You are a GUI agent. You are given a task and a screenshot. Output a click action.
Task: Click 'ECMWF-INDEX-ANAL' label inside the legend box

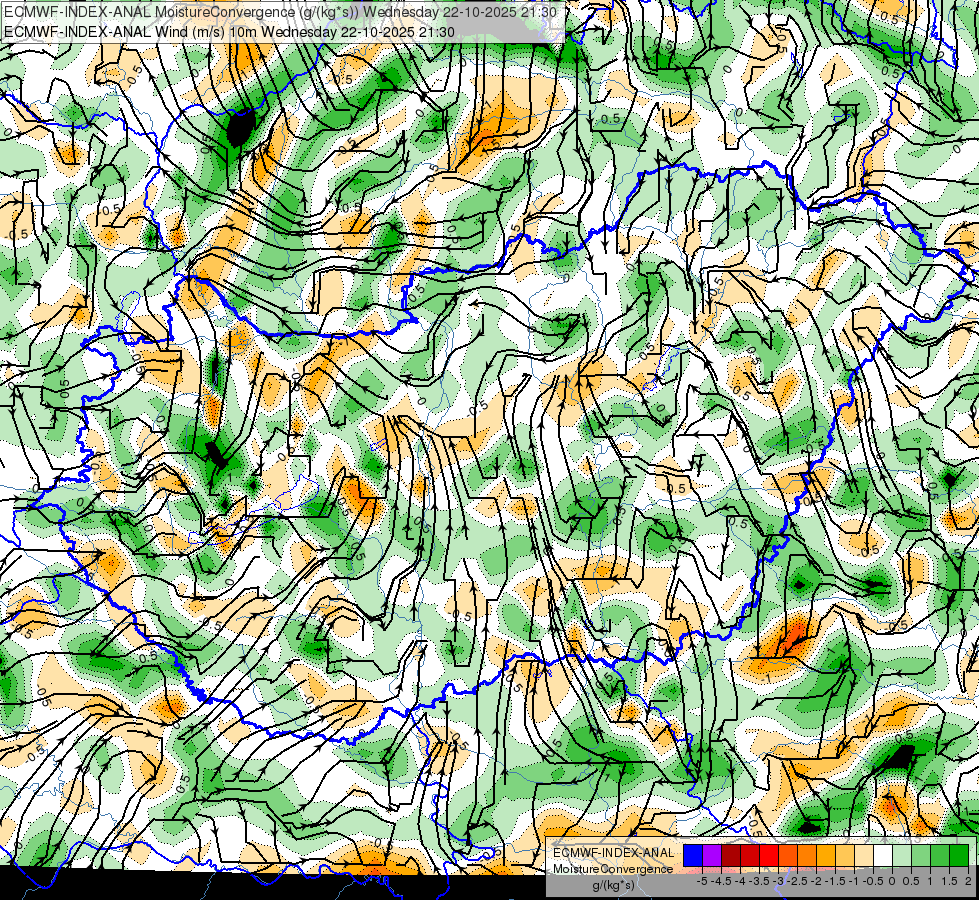tap(614, 853)
